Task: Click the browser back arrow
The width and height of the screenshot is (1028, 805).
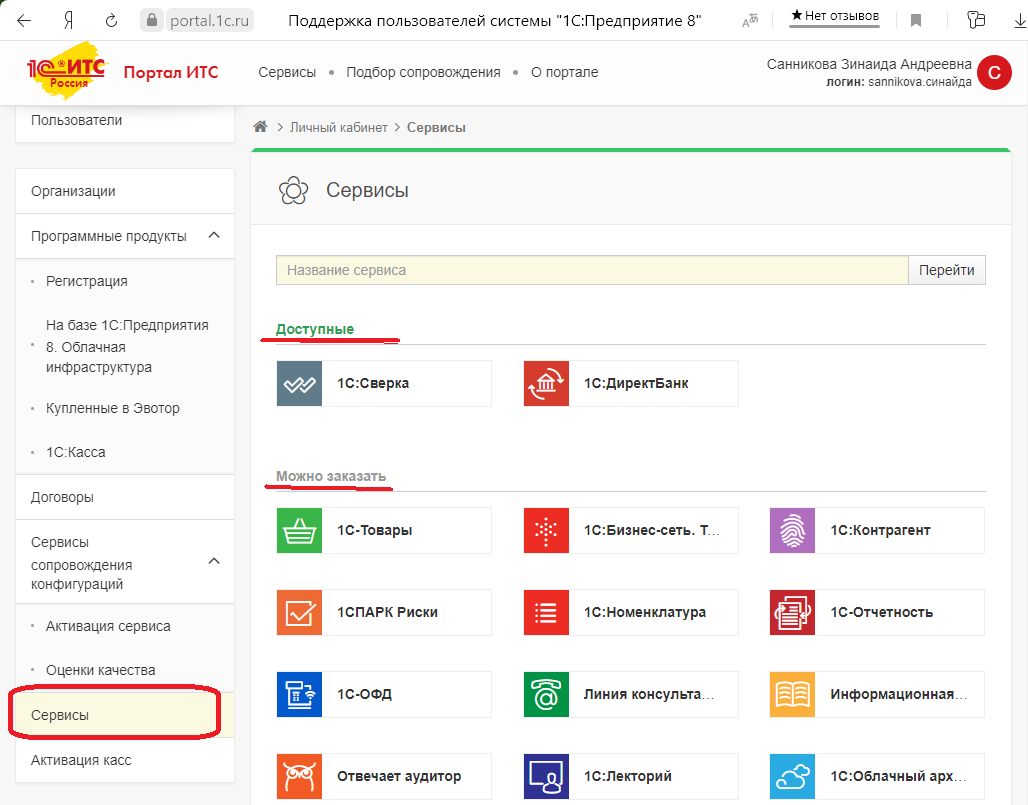Action: pyautogui.click(x=24, y=20)
